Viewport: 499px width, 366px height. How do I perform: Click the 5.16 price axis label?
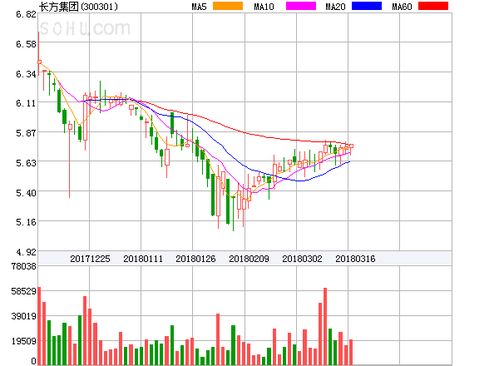coord(26,222)
